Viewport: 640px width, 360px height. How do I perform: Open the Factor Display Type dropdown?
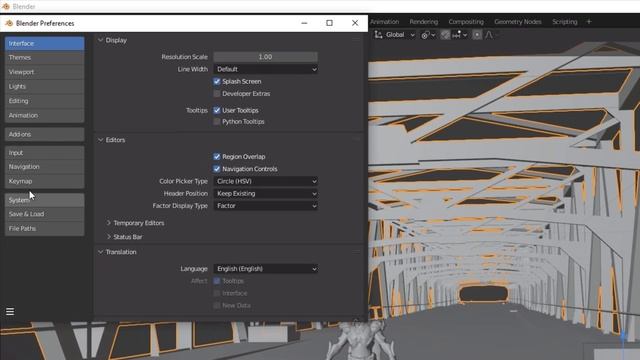[266, 206]
